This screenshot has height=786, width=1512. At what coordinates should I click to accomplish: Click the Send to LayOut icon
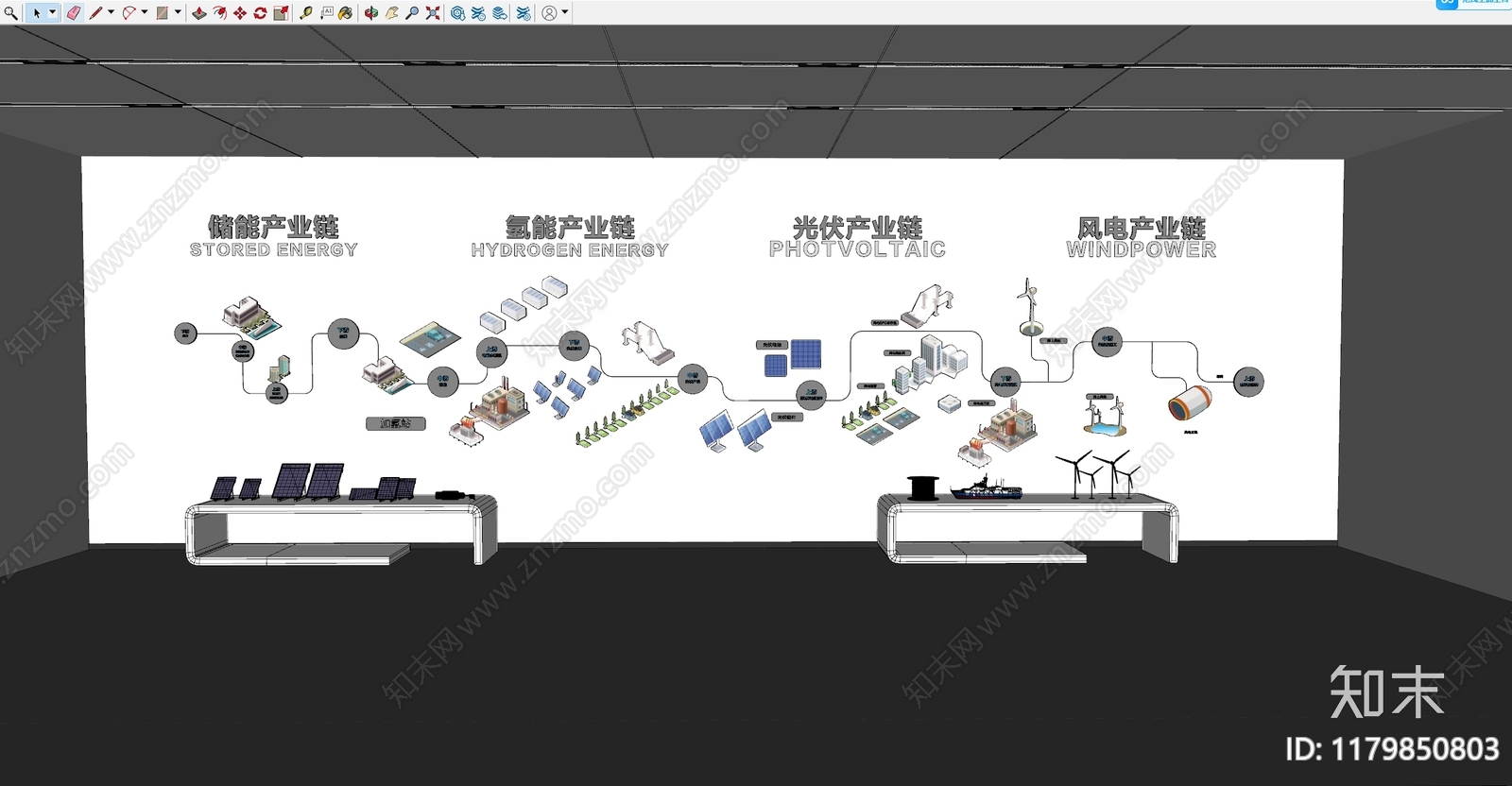tap(500, 13)
